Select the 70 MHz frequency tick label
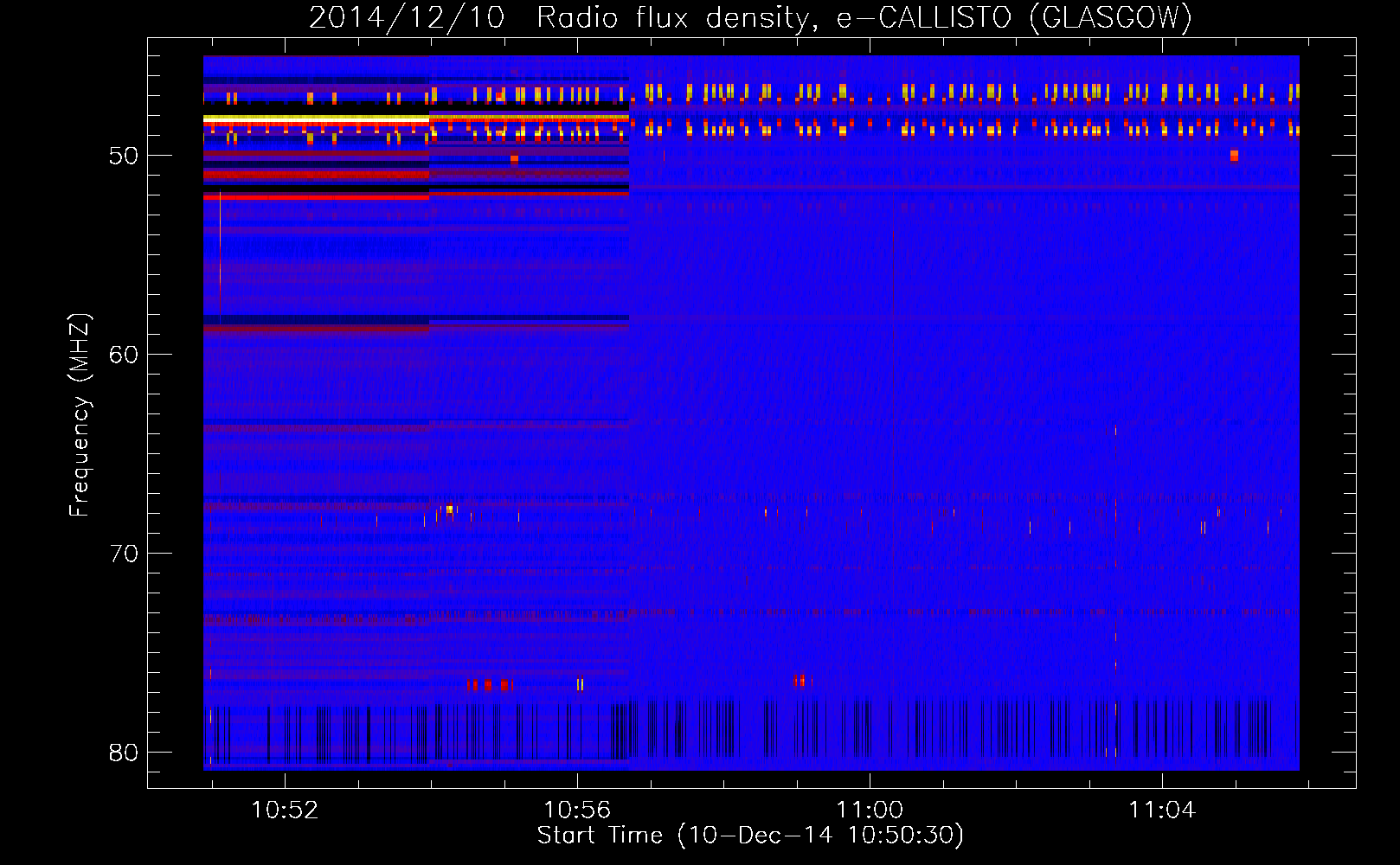Screen dimensions: 1400x865 pos(124,554)
